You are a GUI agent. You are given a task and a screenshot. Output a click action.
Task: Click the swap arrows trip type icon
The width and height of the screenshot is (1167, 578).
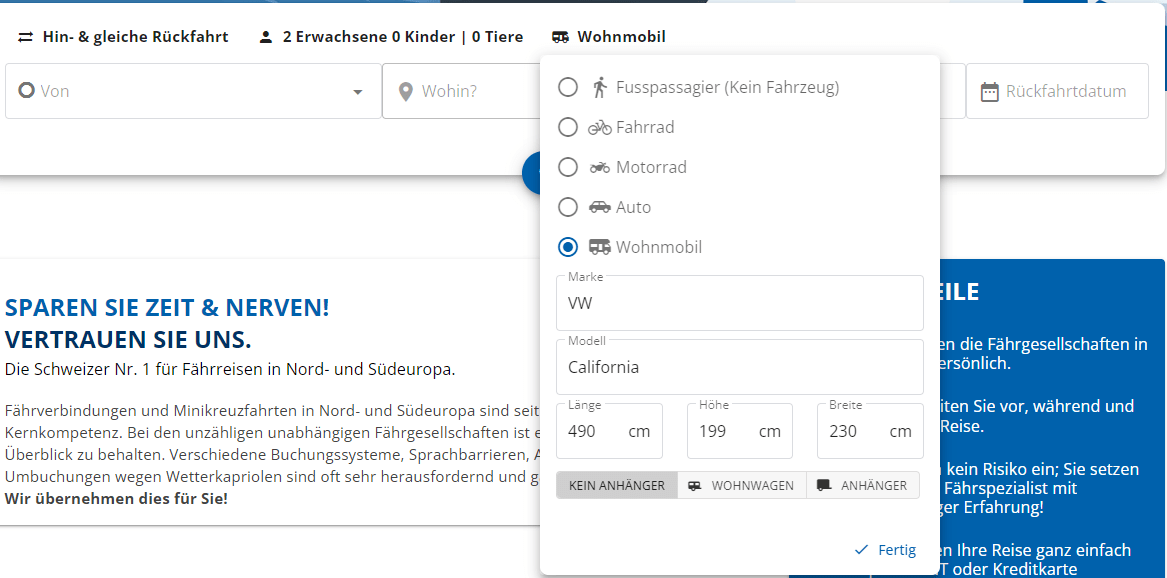[26, 37]
